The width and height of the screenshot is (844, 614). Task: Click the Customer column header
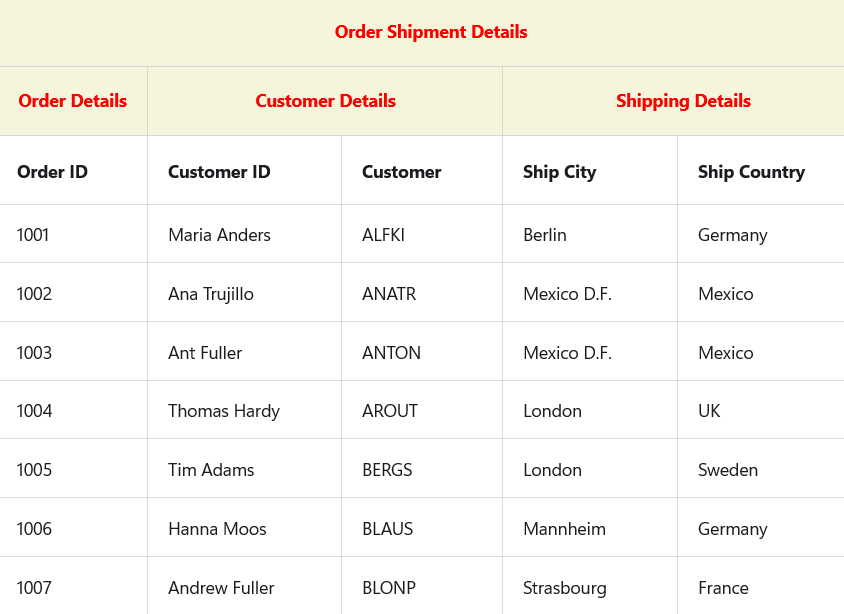(402, 172)
